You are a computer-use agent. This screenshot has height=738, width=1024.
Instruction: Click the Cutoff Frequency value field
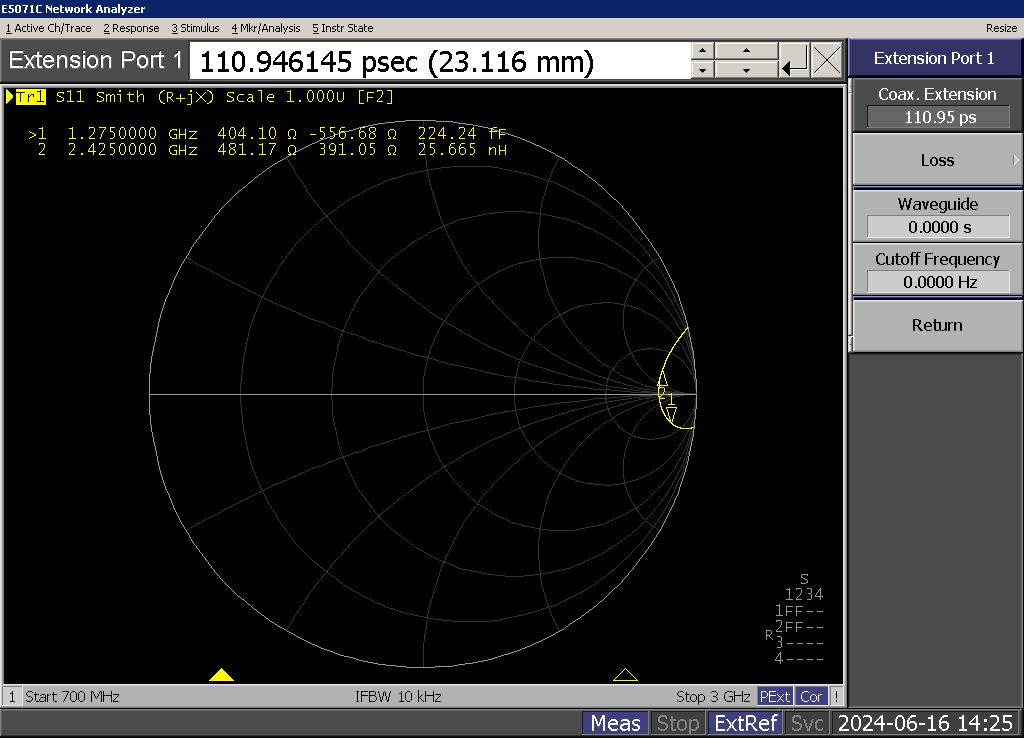click(x=936, y=282)
